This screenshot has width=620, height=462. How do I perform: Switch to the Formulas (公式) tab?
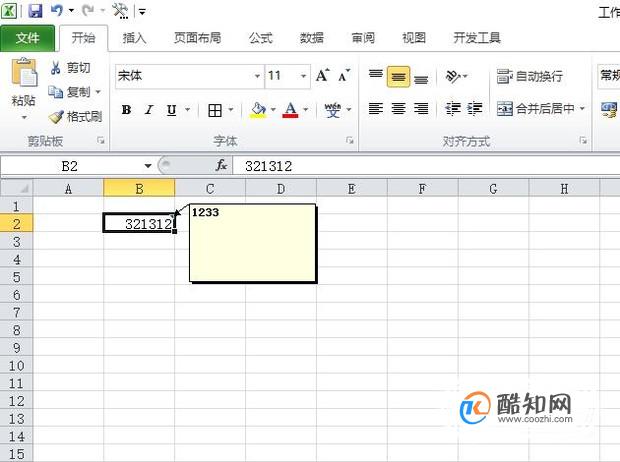261,38
